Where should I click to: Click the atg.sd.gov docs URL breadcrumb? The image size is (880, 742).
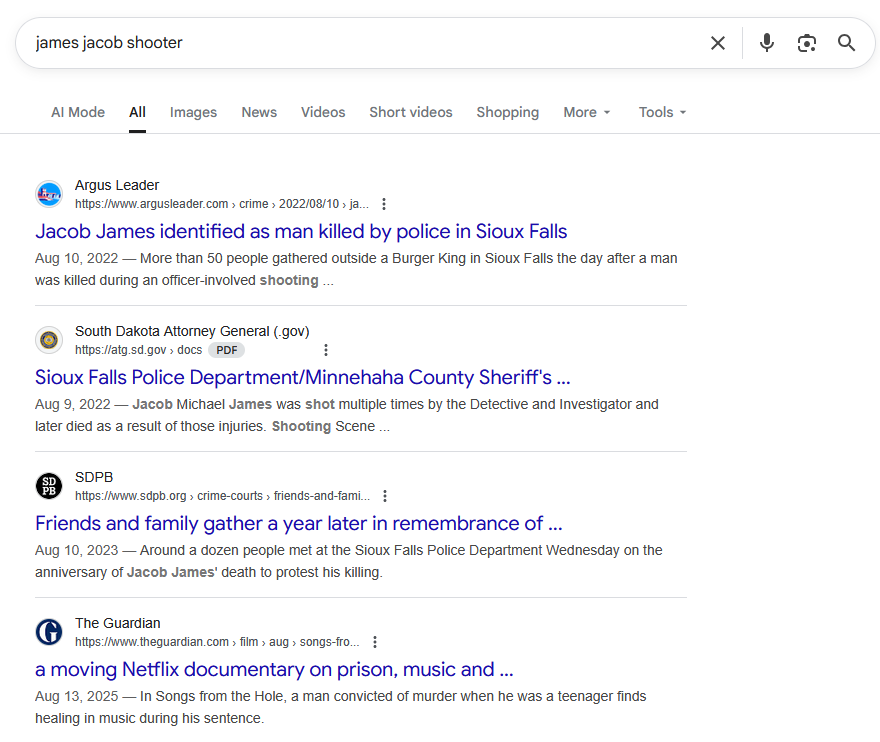tap(139, 350)
